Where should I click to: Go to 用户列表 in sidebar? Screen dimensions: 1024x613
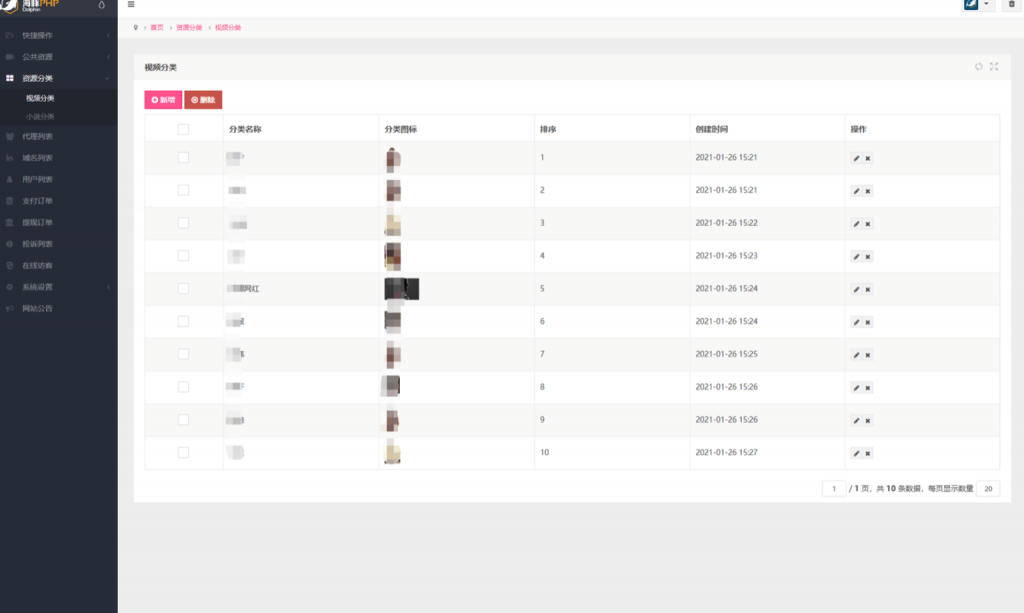tap(38, 179)
